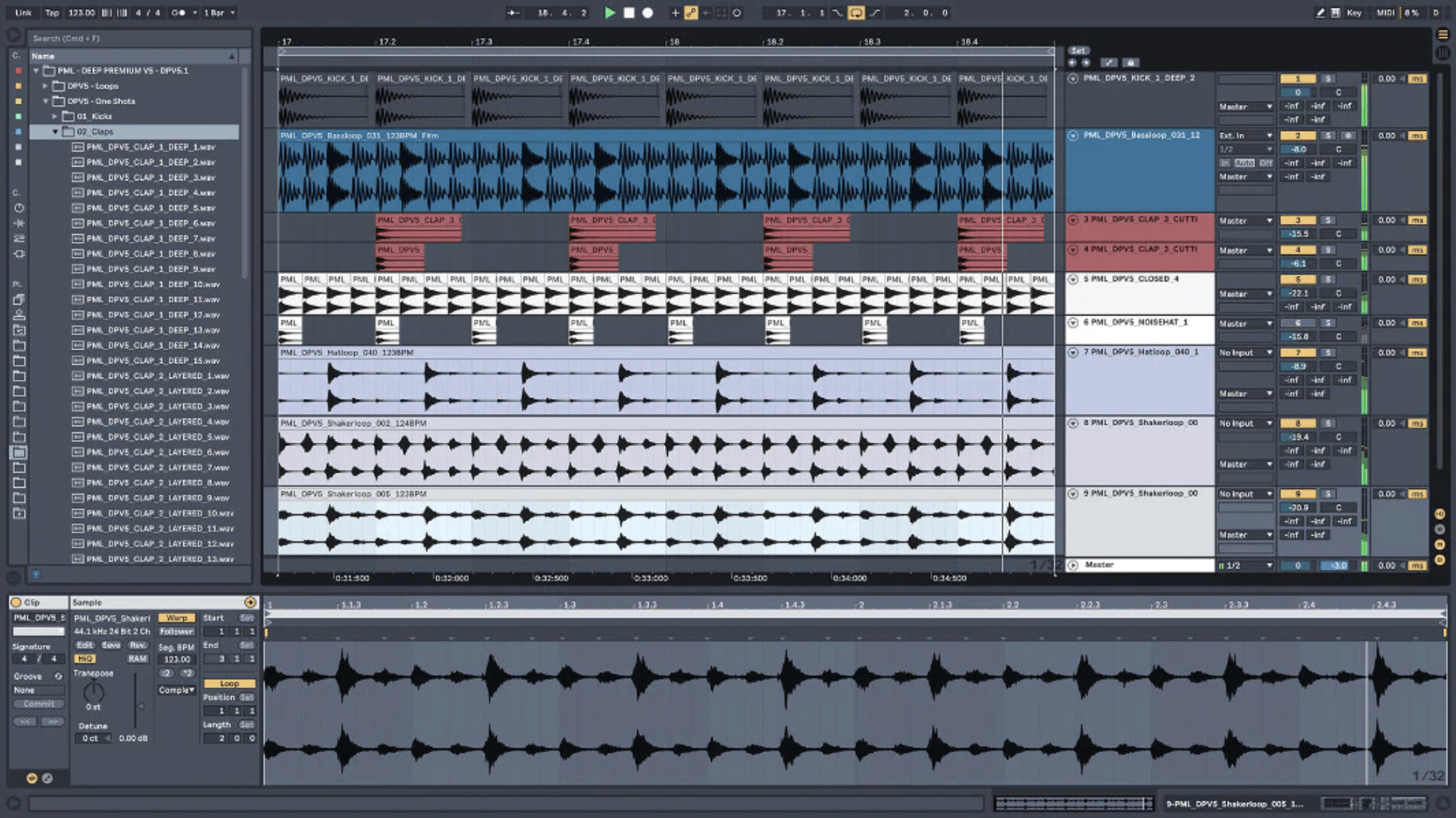The height and width of the screenshot is (818, 1456).
Task: Open the quantization 1 Bar dropdown
Action: 219,12
